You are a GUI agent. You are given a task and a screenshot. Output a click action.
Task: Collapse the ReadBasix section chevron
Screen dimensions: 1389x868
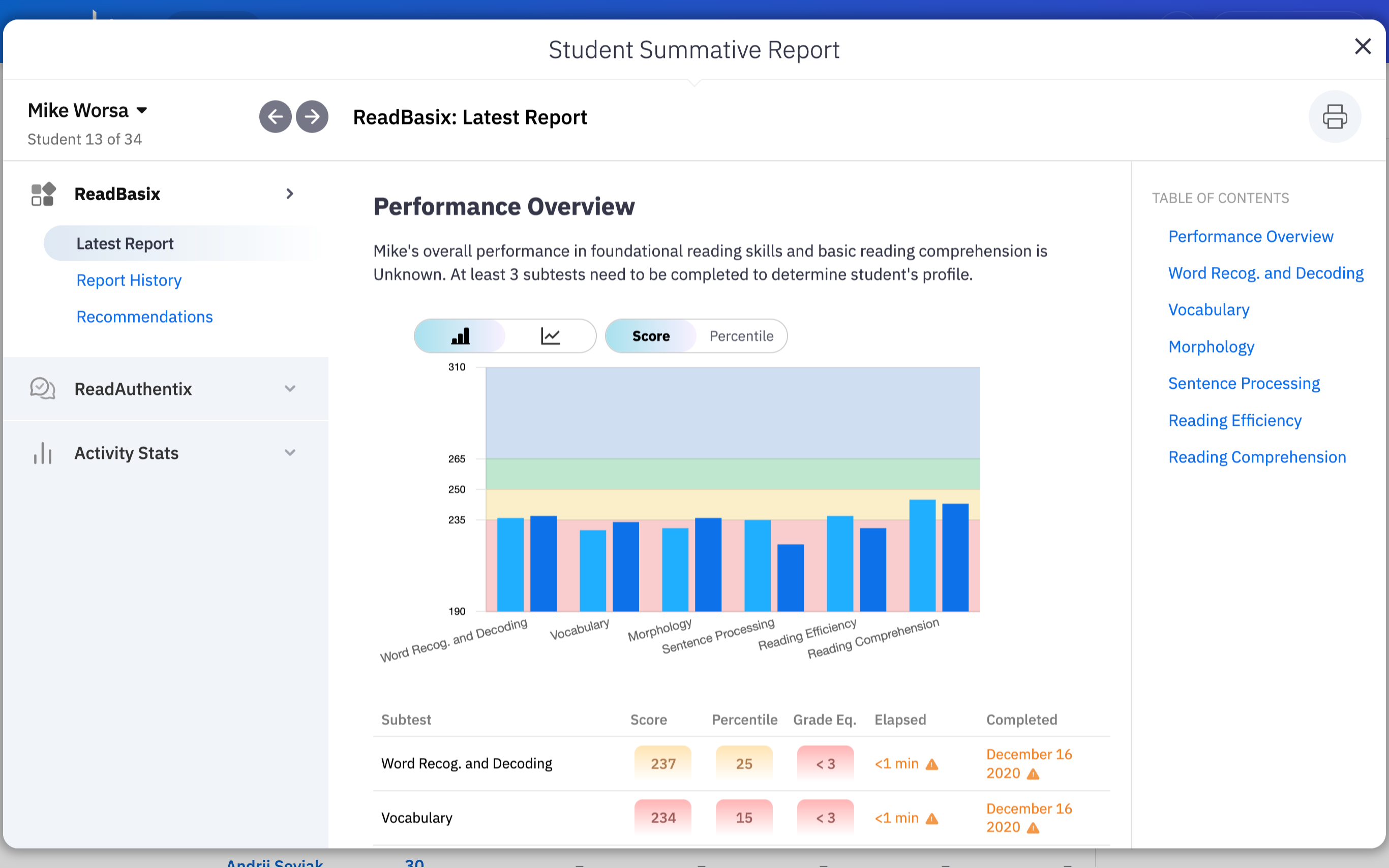289,194
